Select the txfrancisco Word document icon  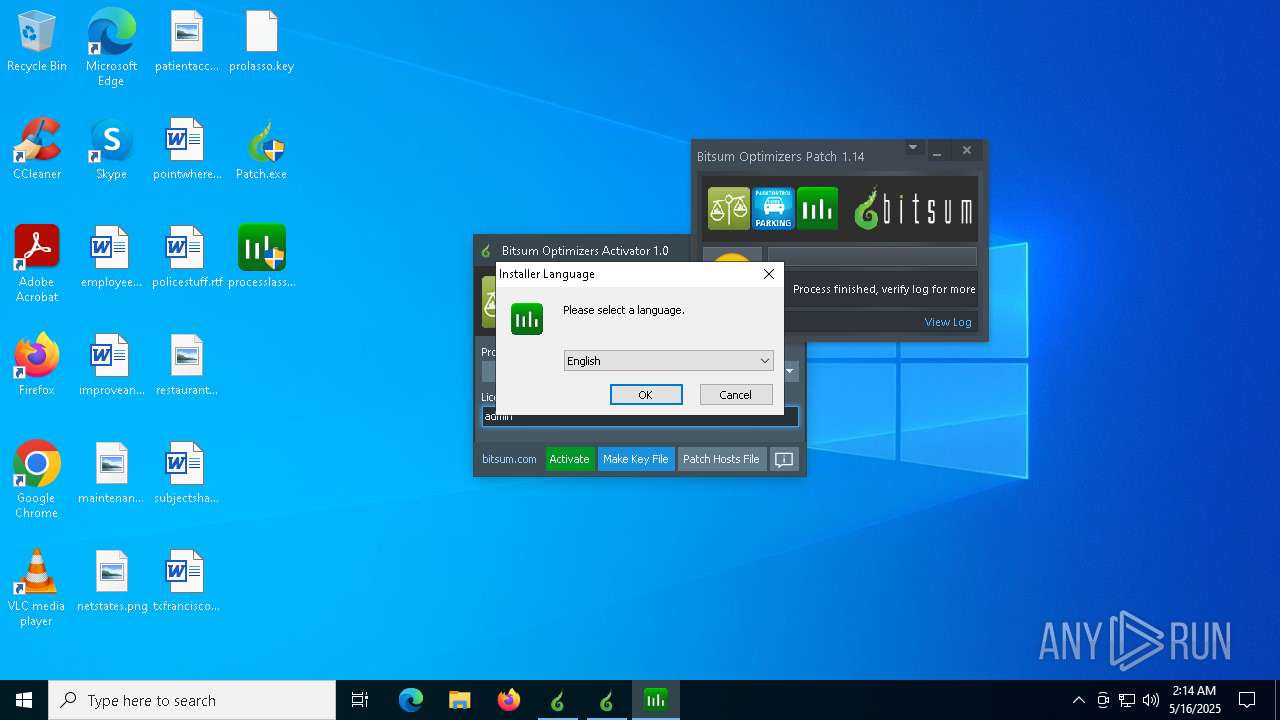click(186, 581)
